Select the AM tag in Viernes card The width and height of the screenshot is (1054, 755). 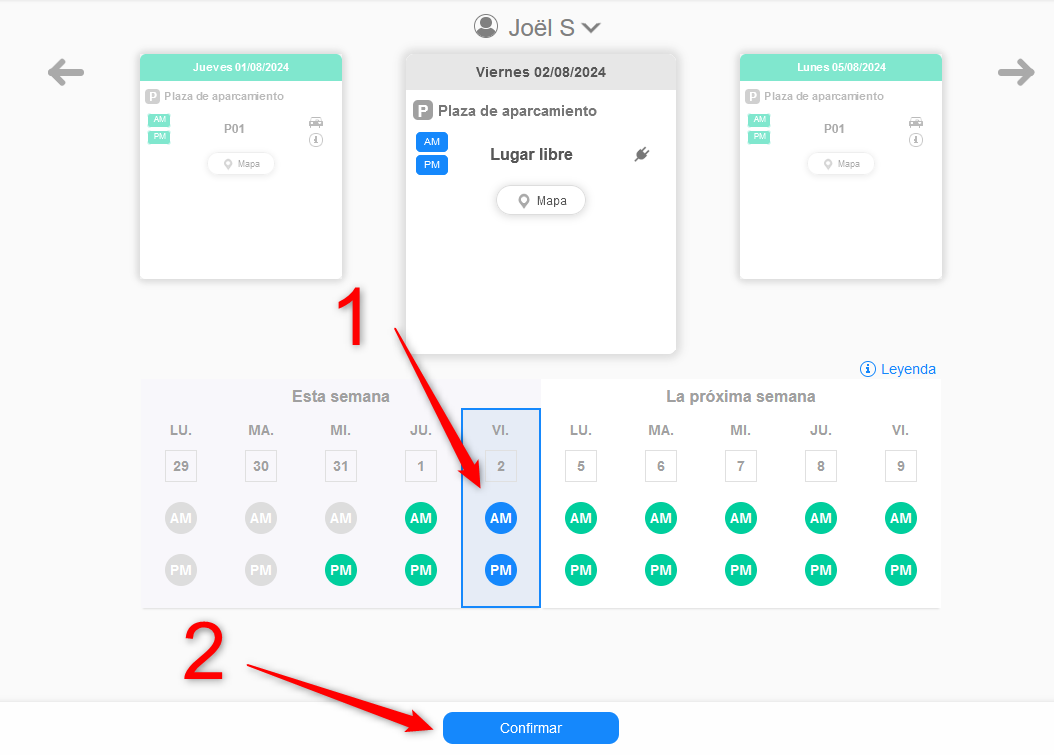[x=432, y=142]
